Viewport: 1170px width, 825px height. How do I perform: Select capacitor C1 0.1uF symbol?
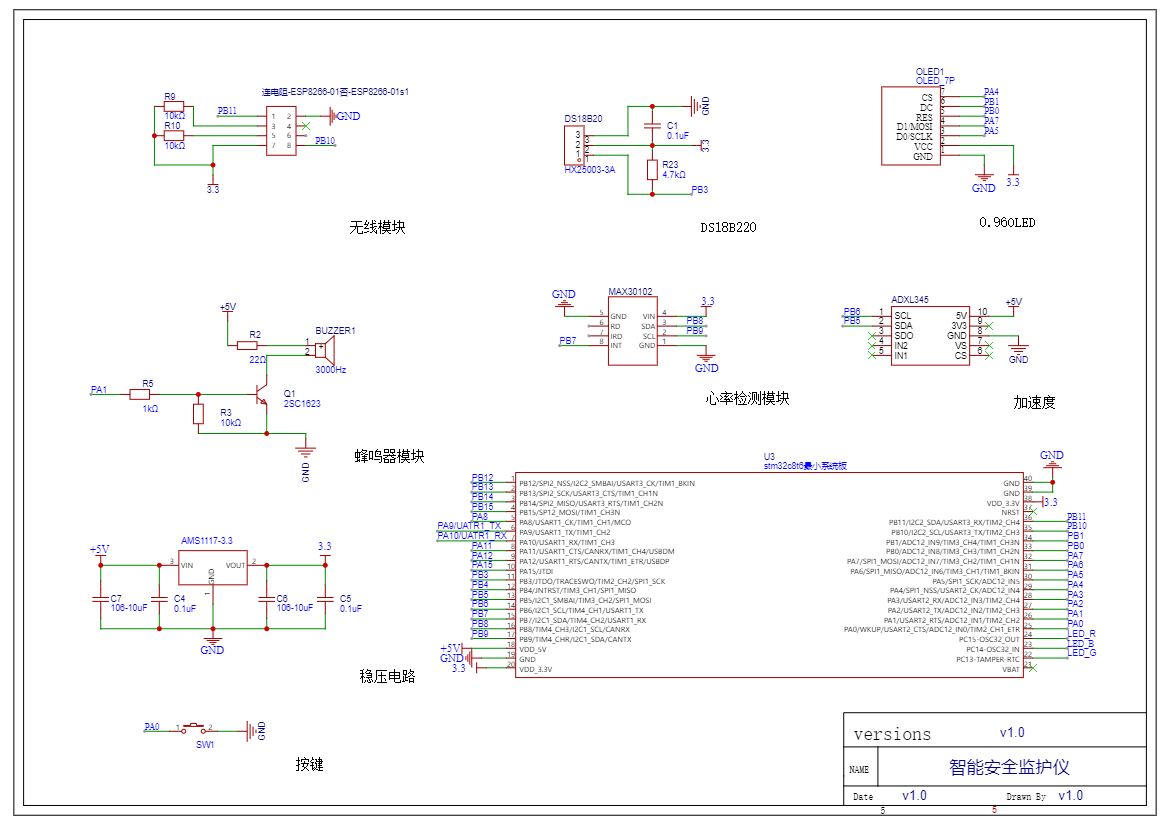[652, 125]
